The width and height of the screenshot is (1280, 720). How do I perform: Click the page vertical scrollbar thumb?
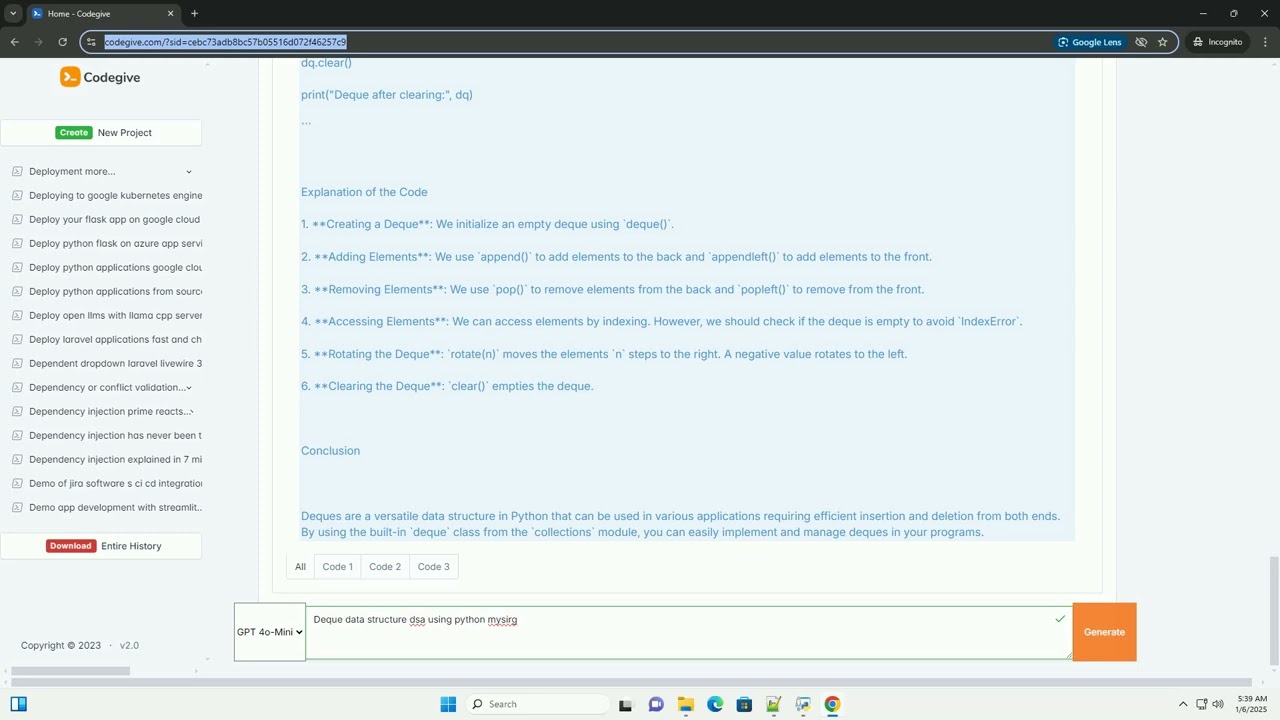click(x=1274, y=610)
